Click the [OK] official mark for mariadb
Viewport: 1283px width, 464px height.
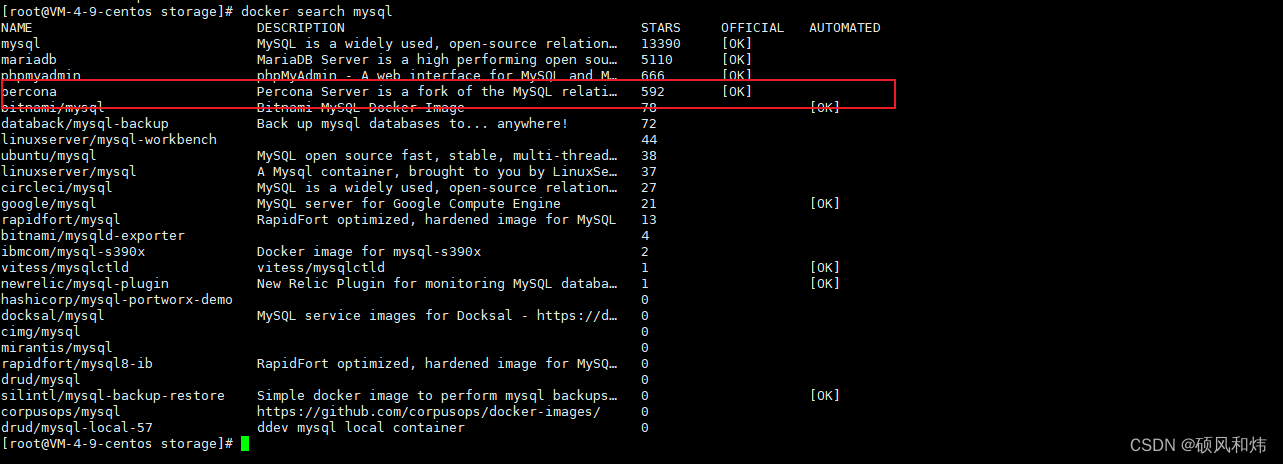tap(737, 60)
